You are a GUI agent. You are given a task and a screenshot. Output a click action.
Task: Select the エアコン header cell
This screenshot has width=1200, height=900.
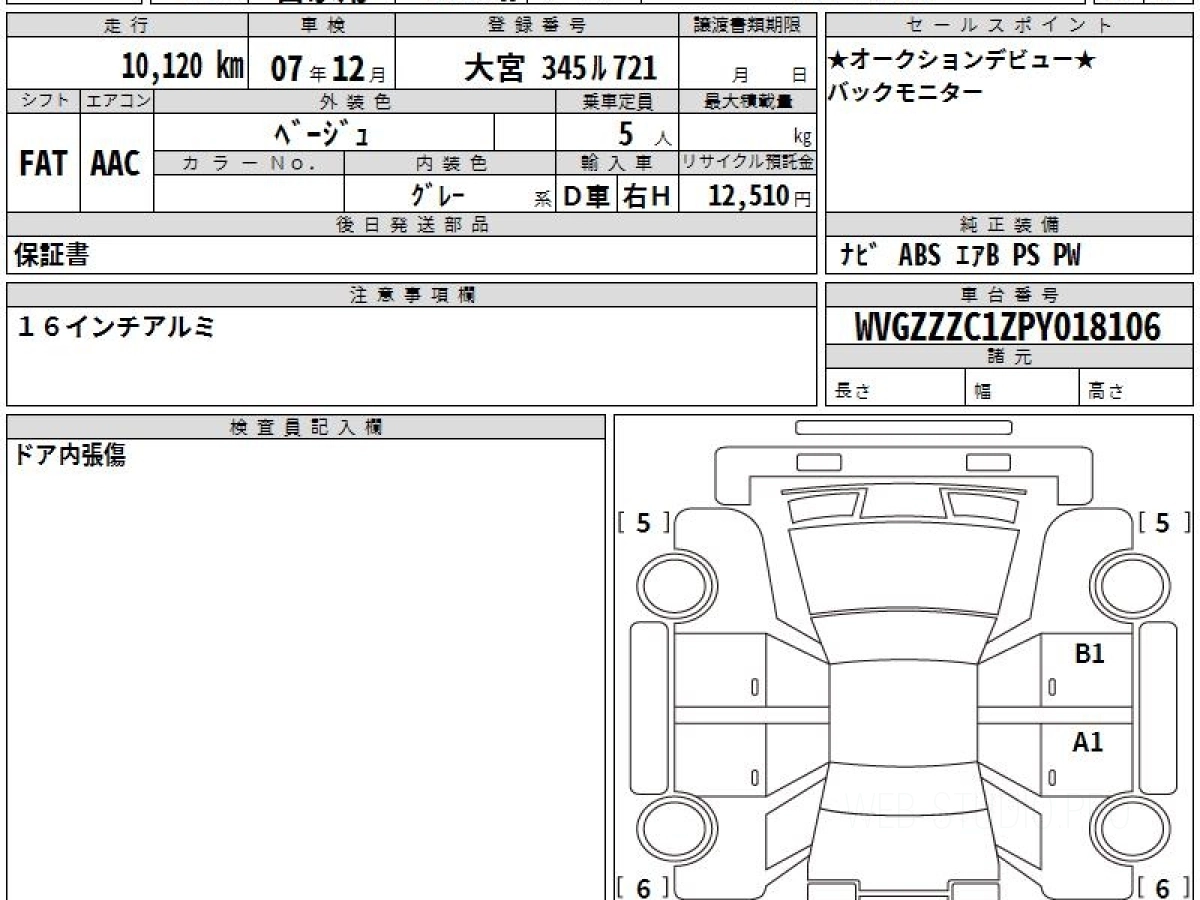117,101
